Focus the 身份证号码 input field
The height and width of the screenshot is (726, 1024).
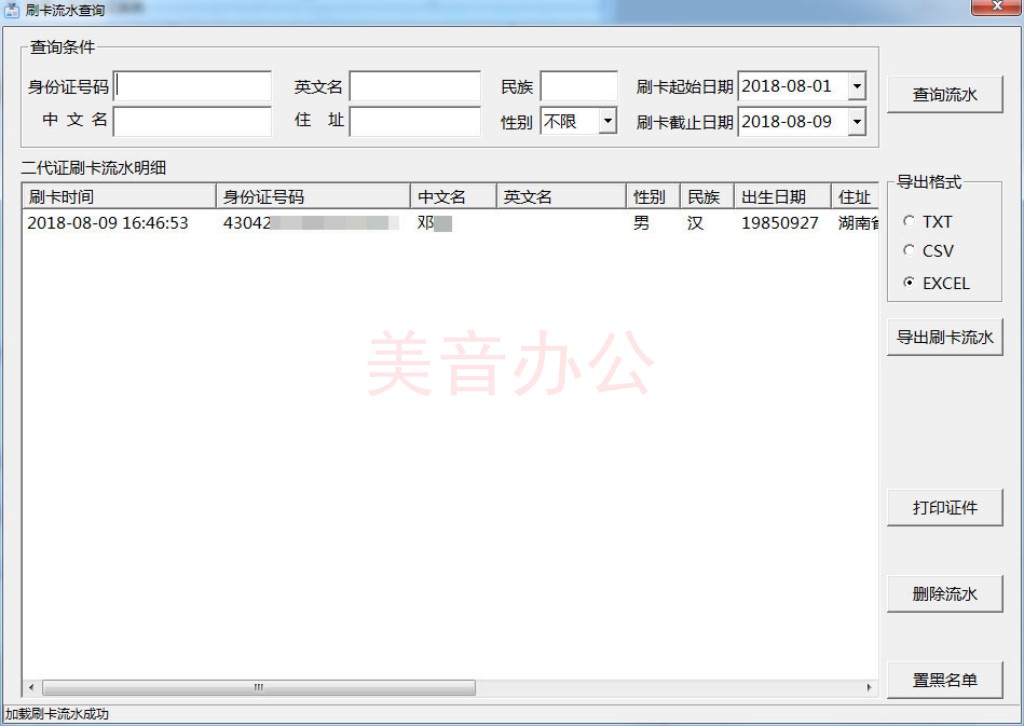click(193, 87)
